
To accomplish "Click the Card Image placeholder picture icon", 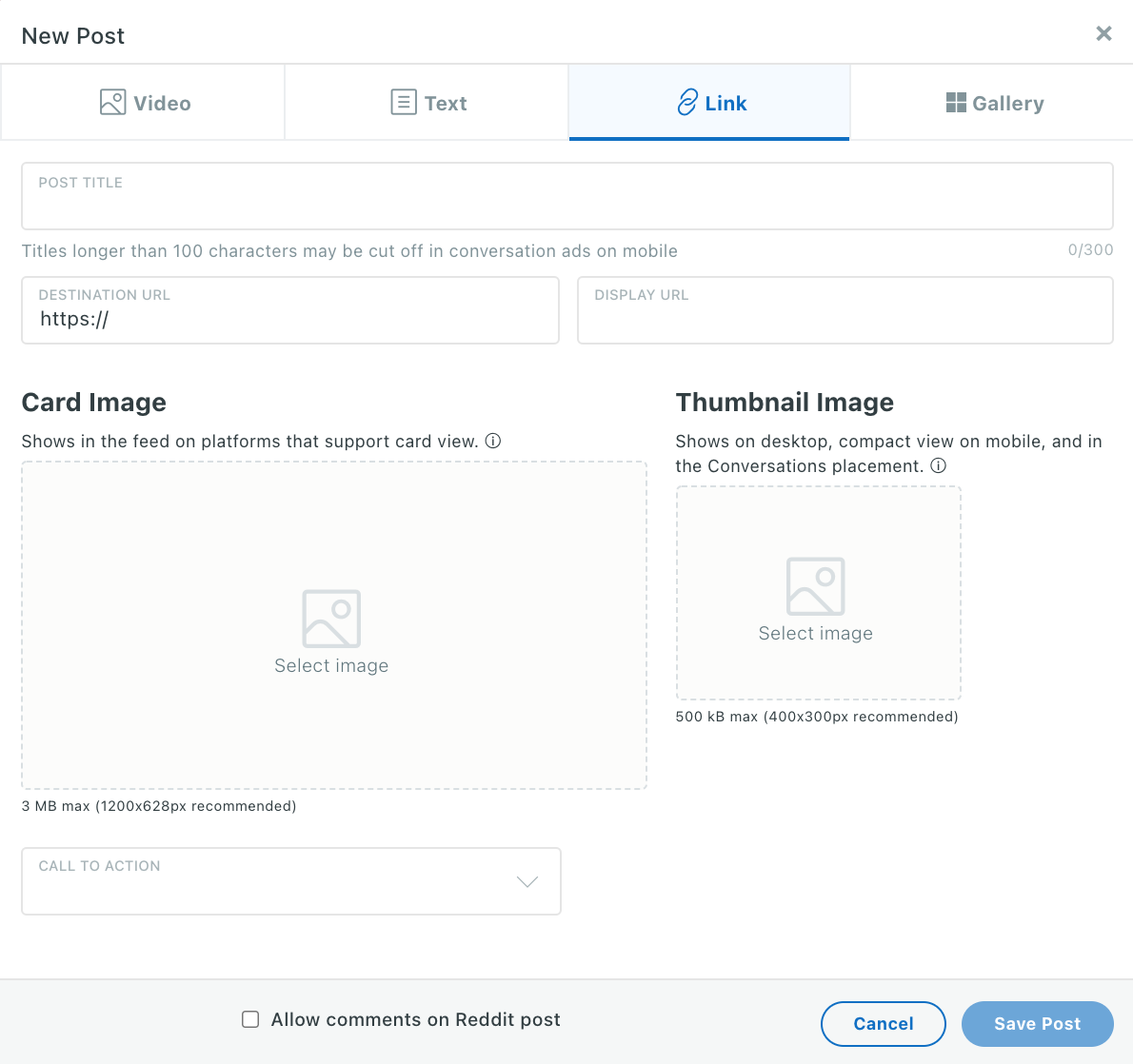I will (x=331, y=619).
